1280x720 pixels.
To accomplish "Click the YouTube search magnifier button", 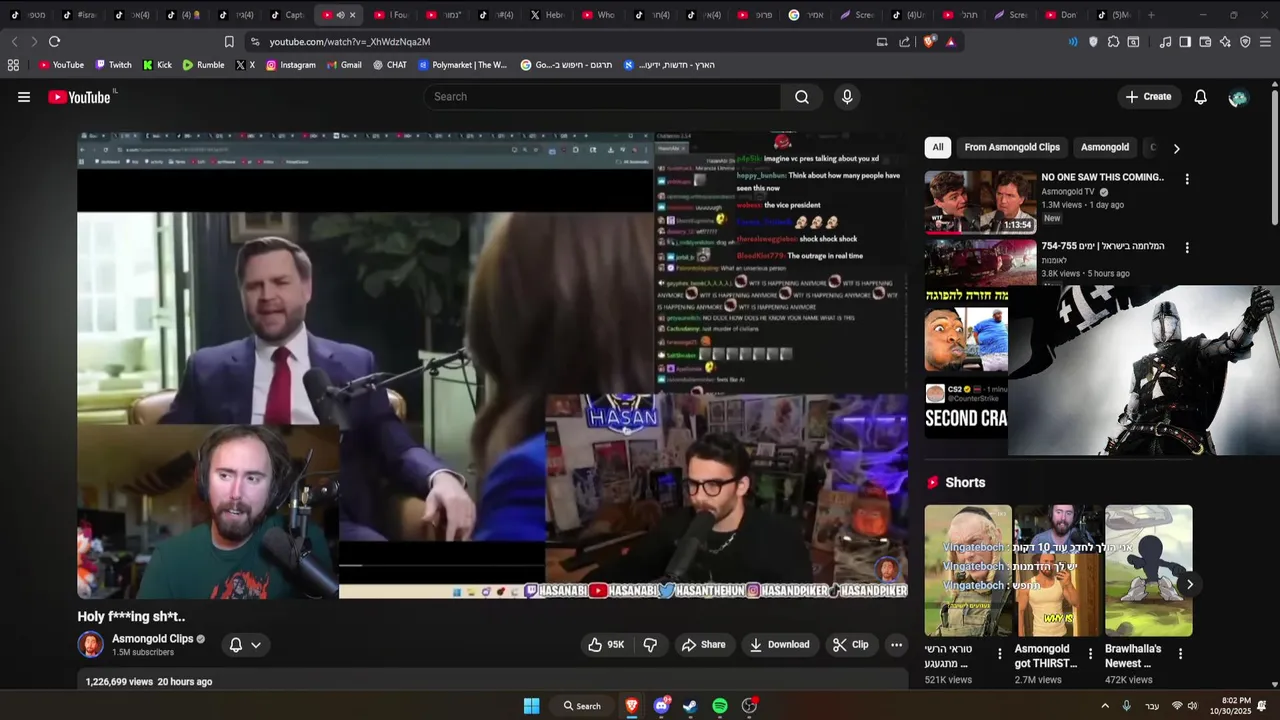I will click(802, 97).
